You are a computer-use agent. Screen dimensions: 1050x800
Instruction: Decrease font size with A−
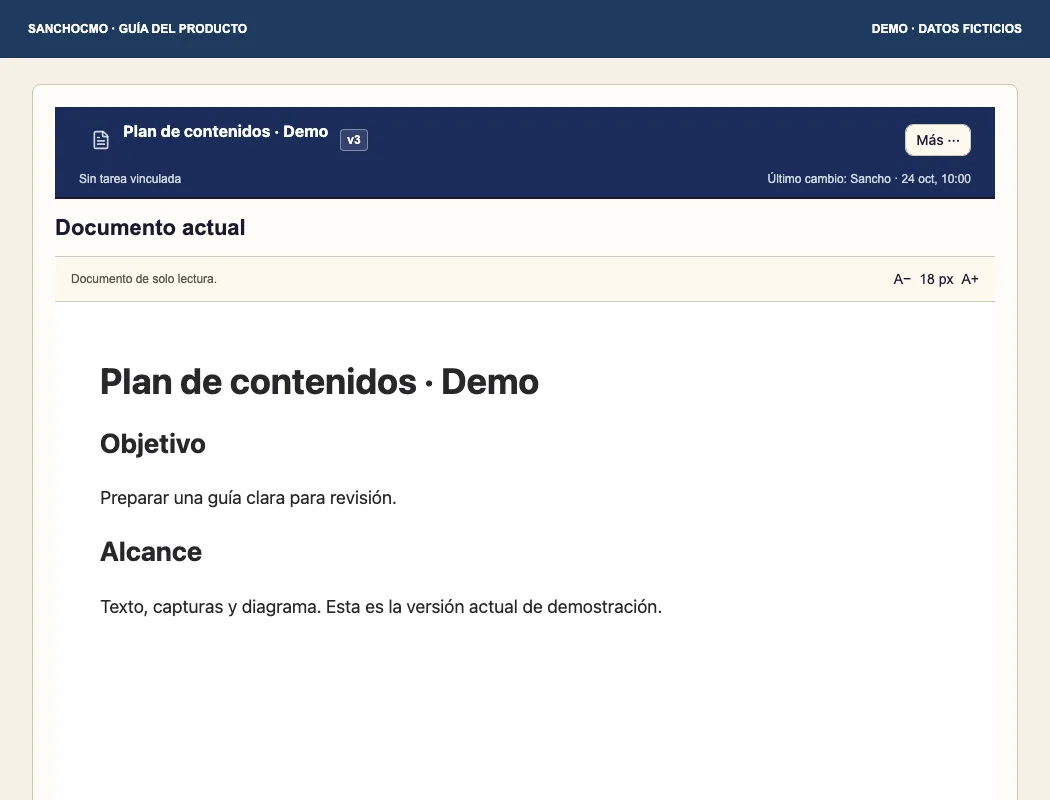[x=901, y=279]
